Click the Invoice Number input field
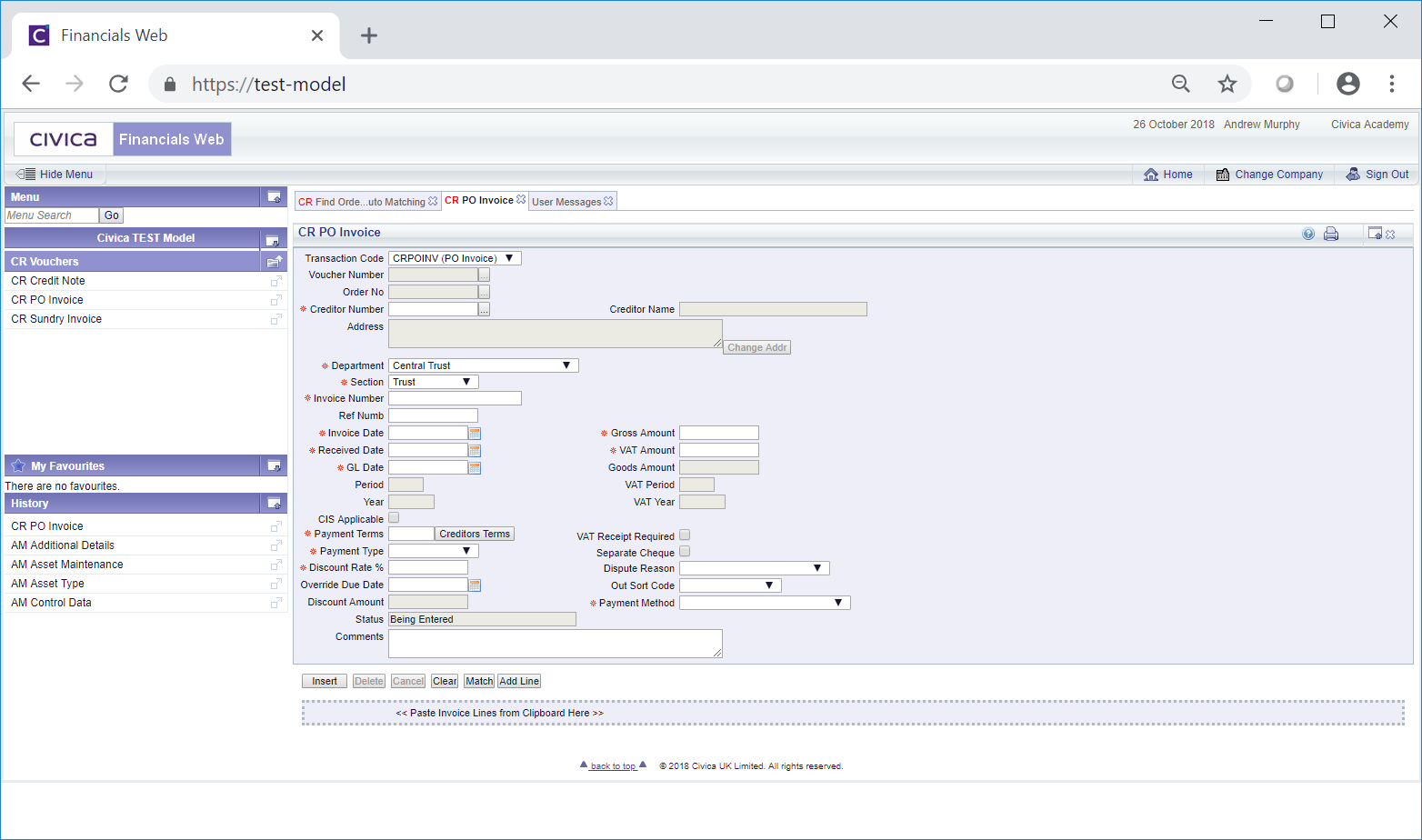 455,398
